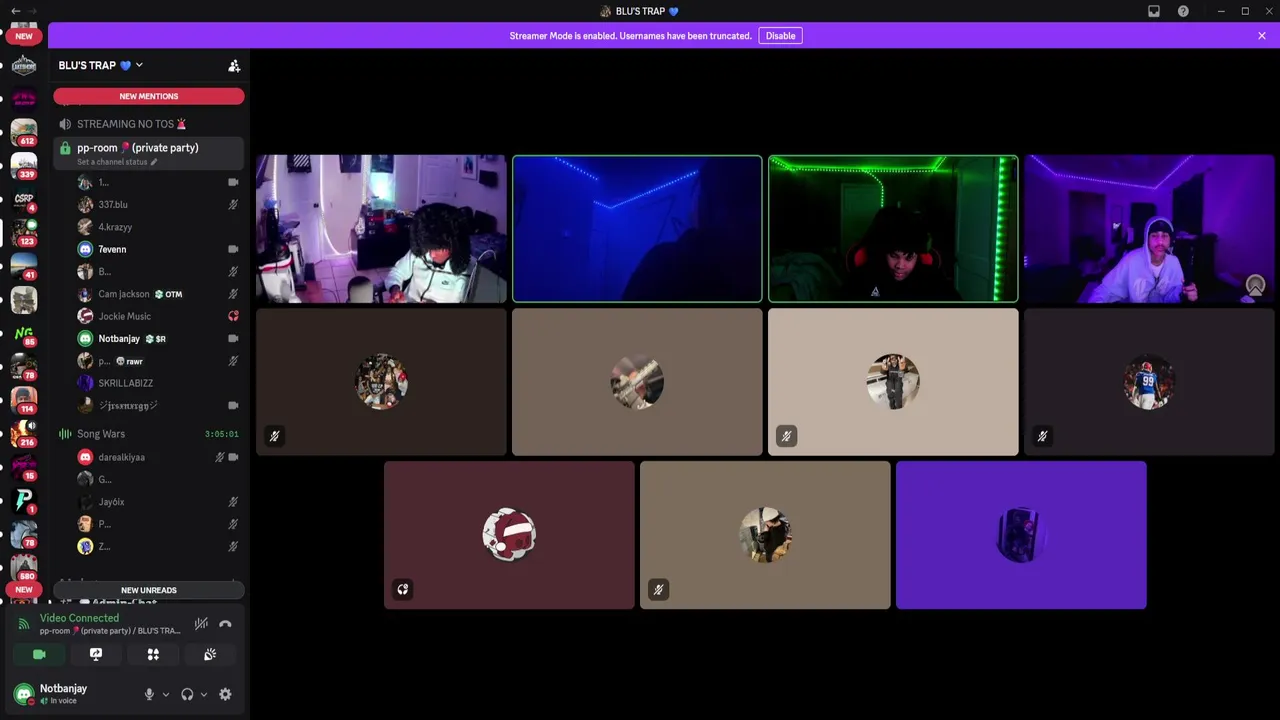This screenshot has width=1280, height=720.
Task: Open the server with the 41 badge
Action: [24, 266]
